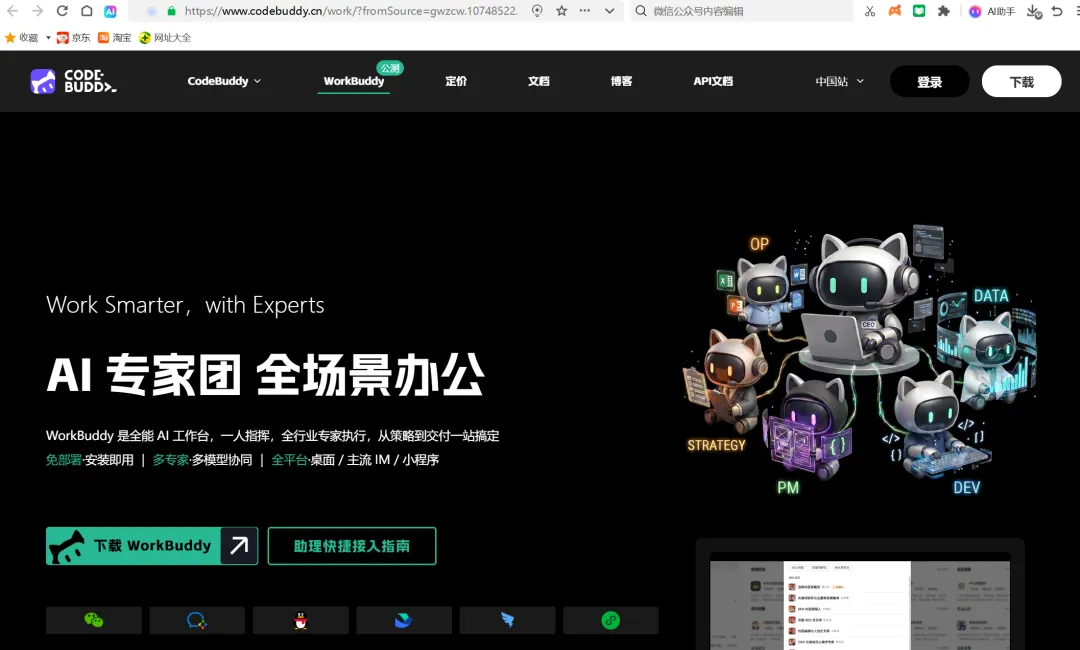This screenshot has width=1080, height=650.
Task: Click the white 下载 download button
Action: [1021, 82]
